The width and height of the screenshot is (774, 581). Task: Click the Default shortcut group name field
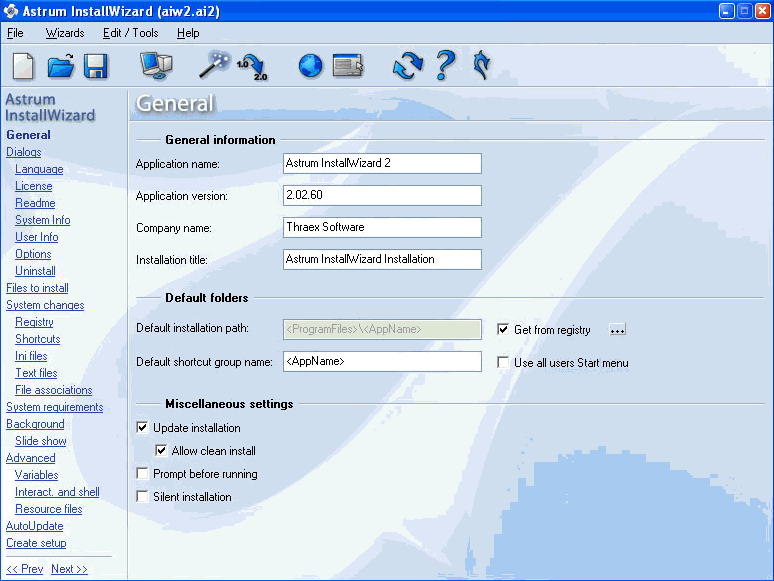[x=382, y=361]
